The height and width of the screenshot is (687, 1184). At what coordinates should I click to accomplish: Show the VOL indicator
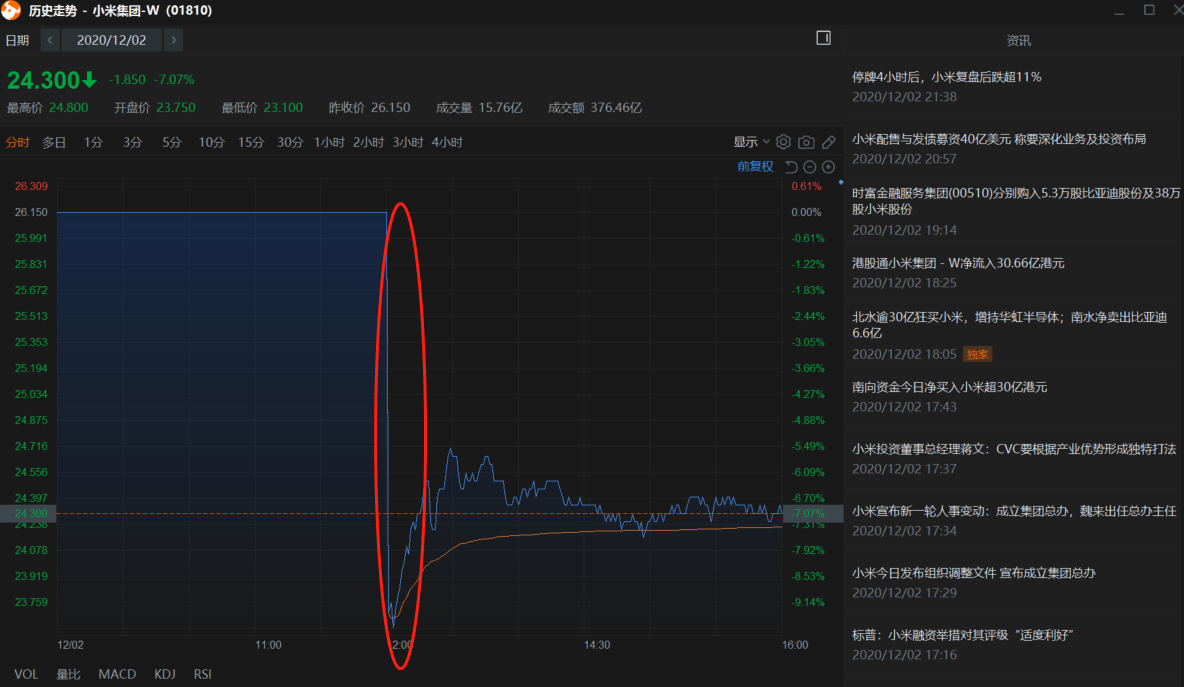coord(26,674)
